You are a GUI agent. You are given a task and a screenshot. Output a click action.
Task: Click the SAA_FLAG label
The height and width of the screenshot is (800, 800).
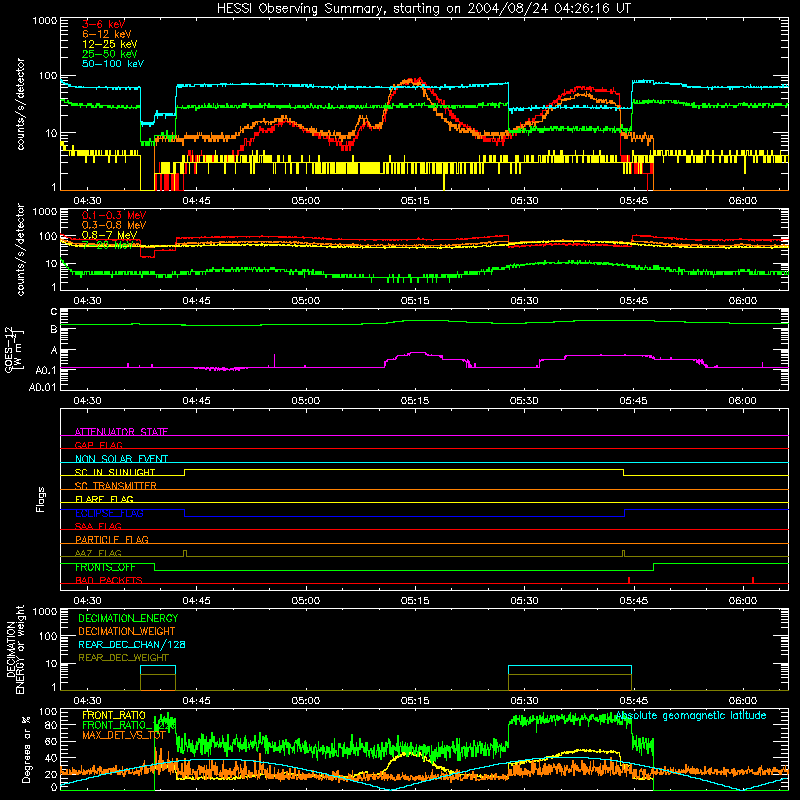click(x=98, y=526)
